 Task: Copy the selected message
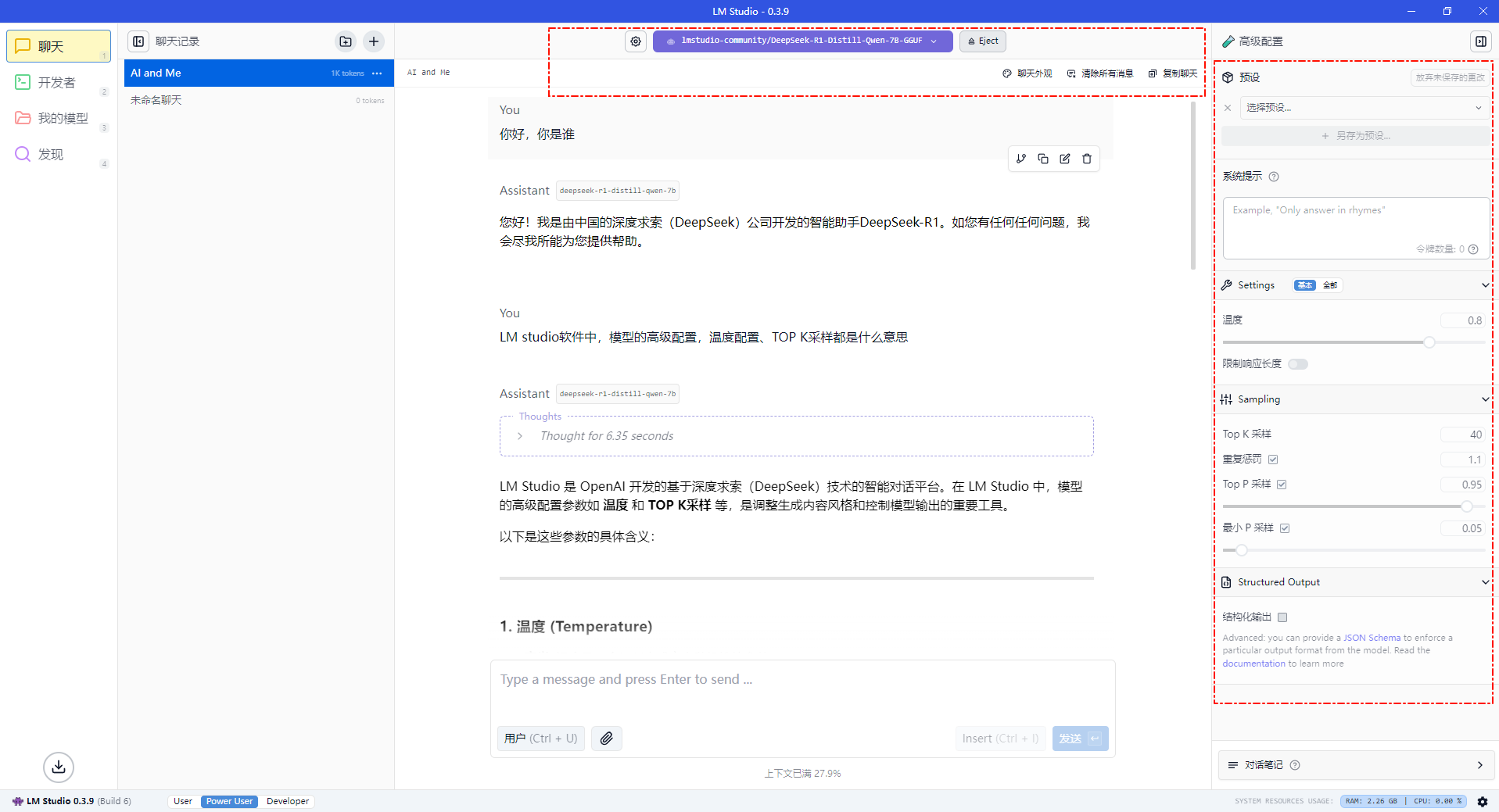(1043, 159)
